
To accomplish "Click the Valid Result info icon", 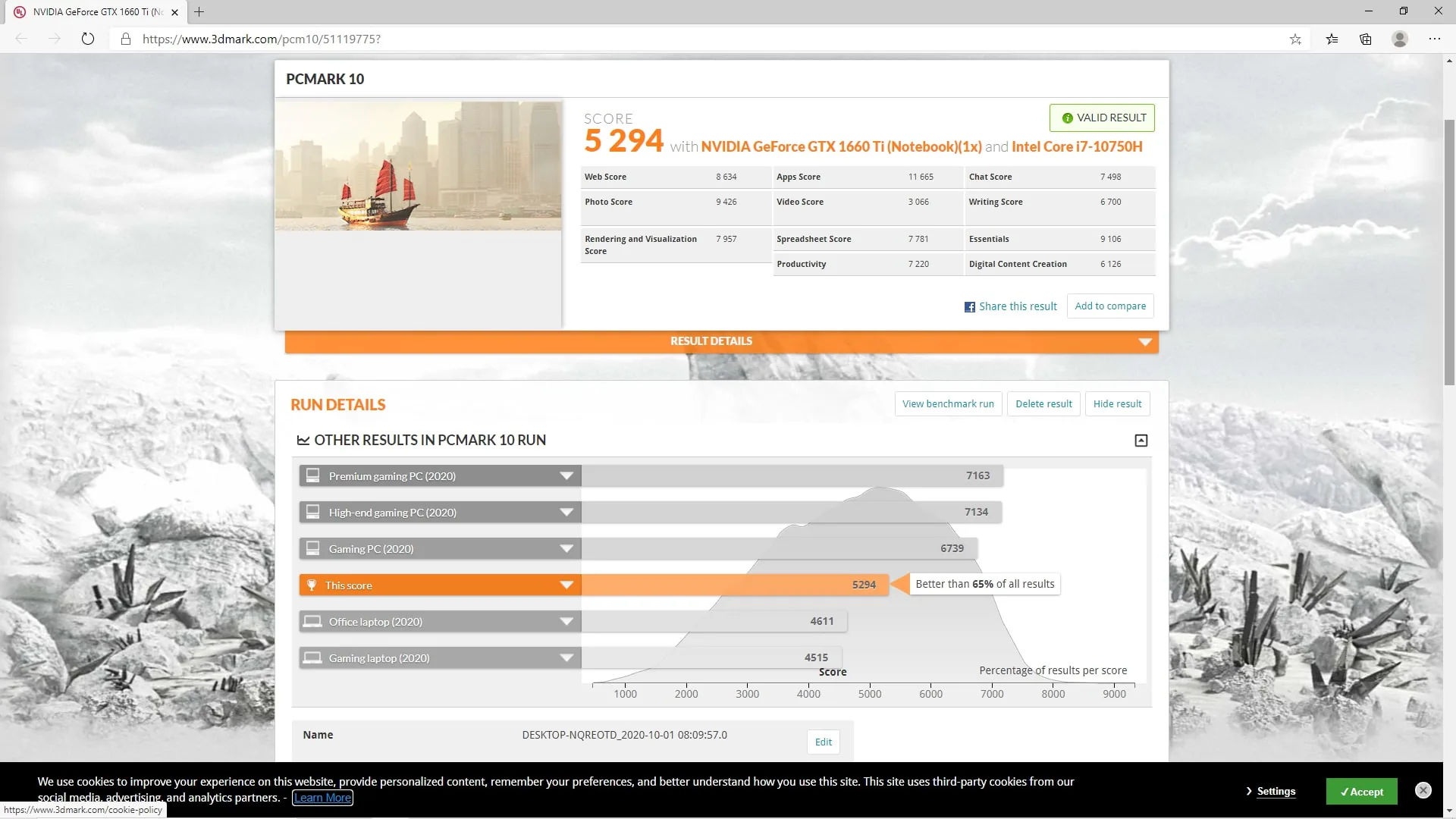I will pyautogui.click(x=1067, y=118).
